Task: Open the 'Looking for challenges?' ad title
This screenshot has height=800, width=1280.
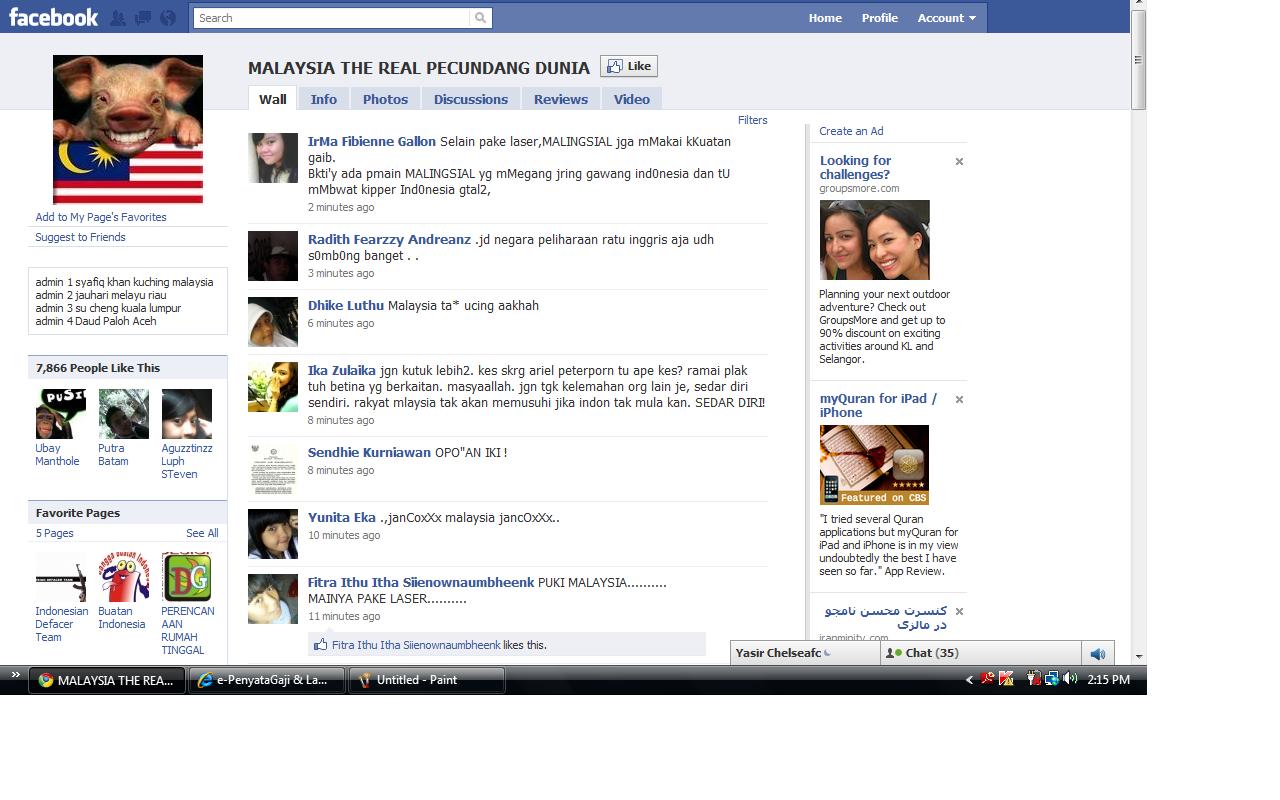Action: coord(855,167)
